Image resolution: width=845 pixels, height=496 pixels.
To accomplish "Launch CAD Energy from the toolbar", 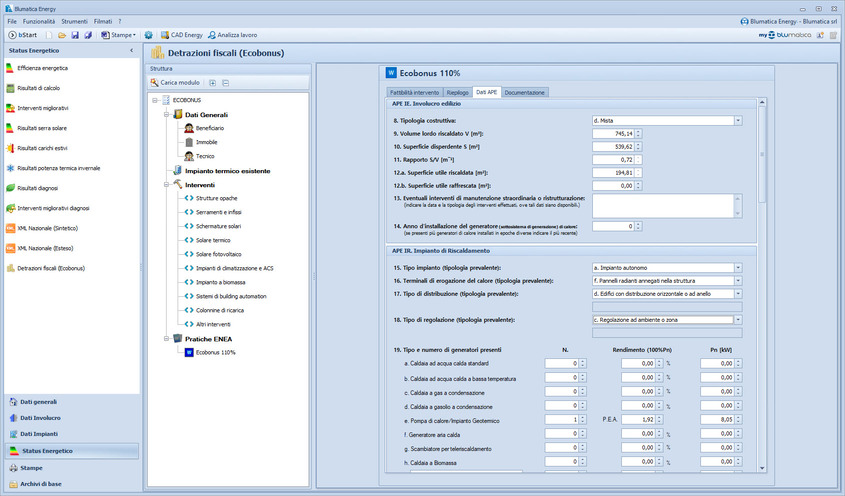I will pyautogui.click(x=182, y=35).
